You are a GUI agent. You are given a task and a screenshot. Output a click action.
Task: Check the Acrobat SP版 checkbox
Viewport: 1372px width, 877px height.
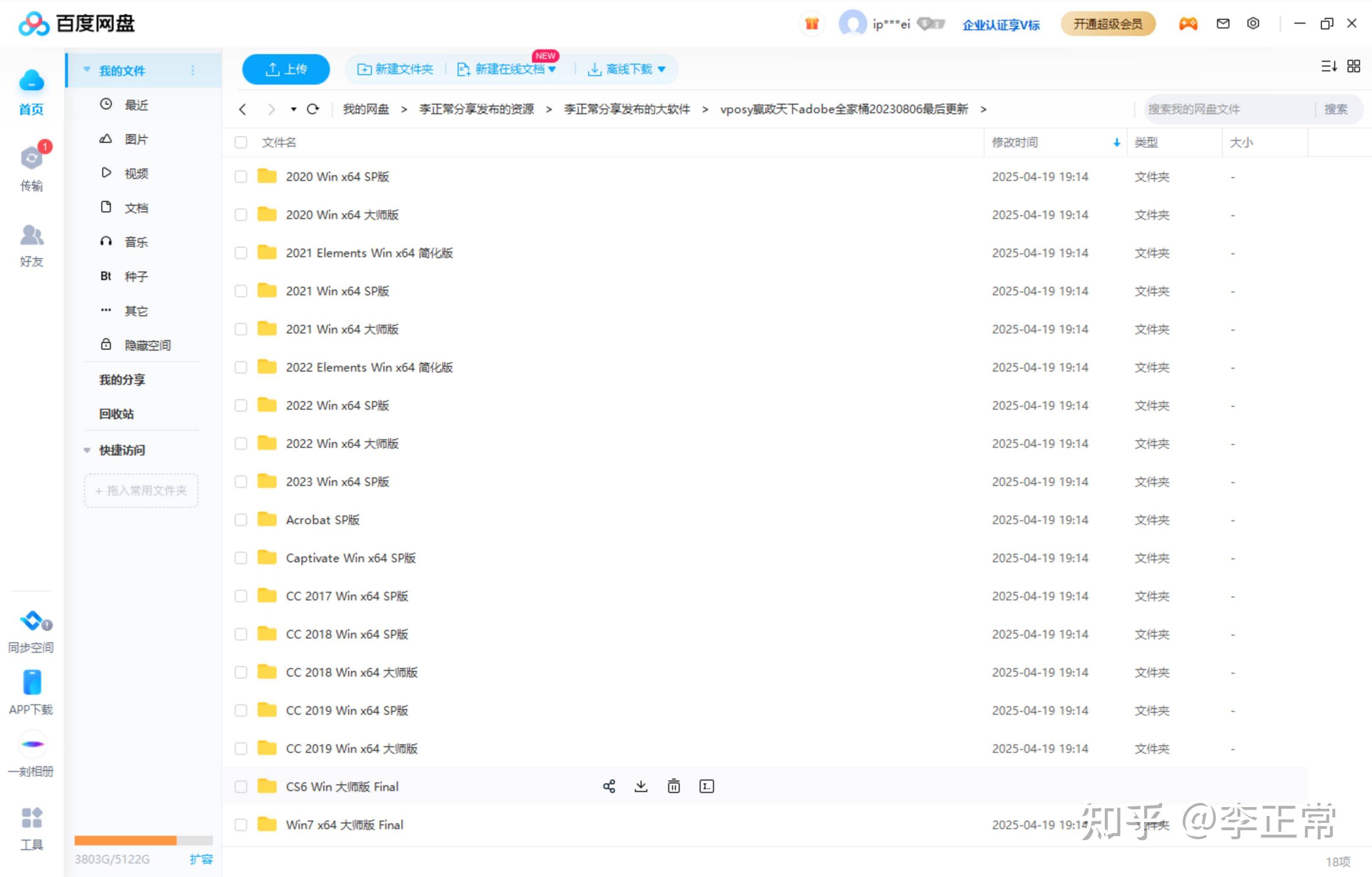click(x=241, y=520)
